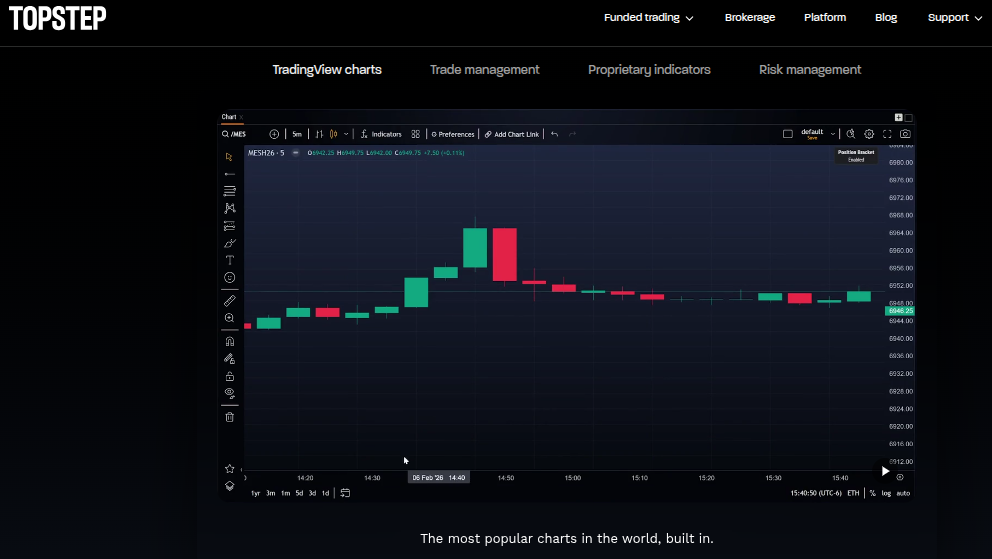
Task: Select the trend line drawing tool
Action: click(230, 174)
